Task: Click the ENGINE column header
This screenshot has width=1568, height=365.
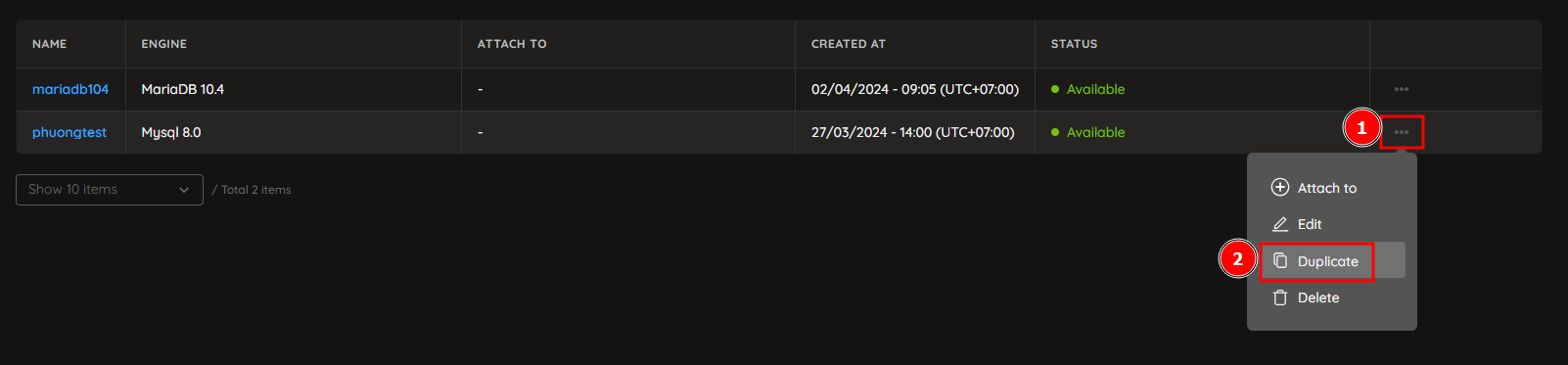Action: coord(164,44)
